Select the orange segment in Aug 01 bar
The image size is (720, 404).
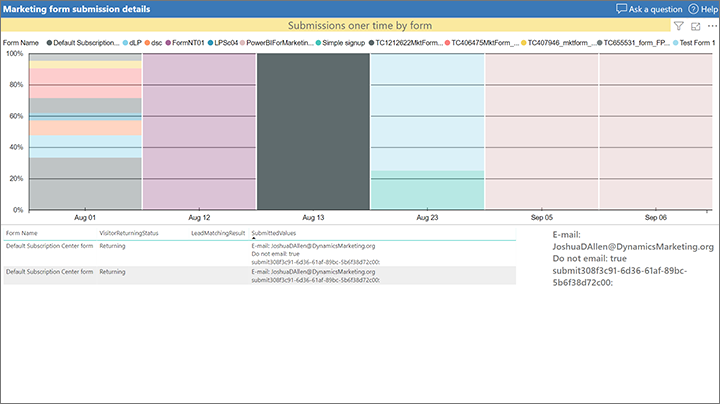85,128
